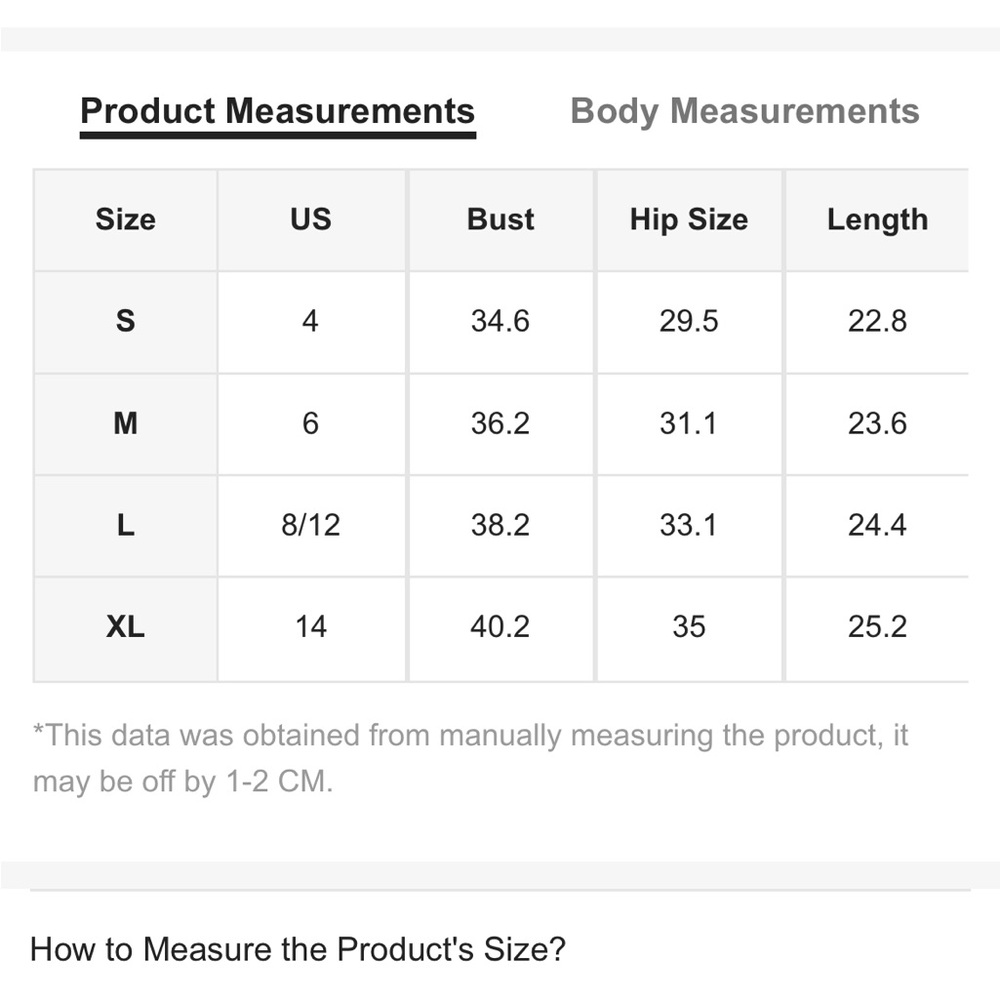Screen dimensions: 1000x1000
Task: Click the 31.1 hip size value
Action: pyautogui.click(x=688, y=424)
